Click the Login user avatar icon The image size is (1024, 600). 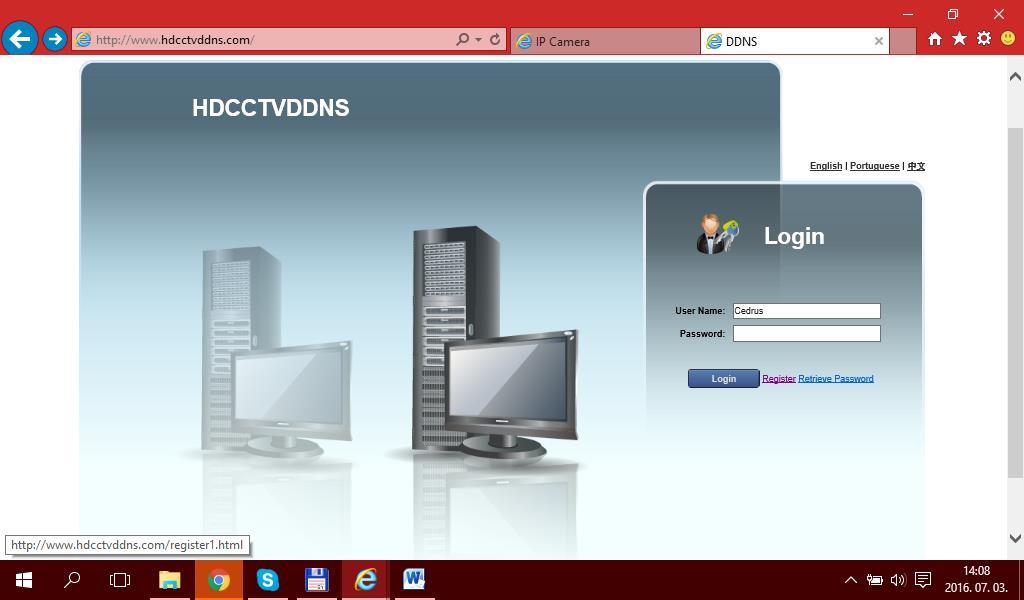click(716, 234)
